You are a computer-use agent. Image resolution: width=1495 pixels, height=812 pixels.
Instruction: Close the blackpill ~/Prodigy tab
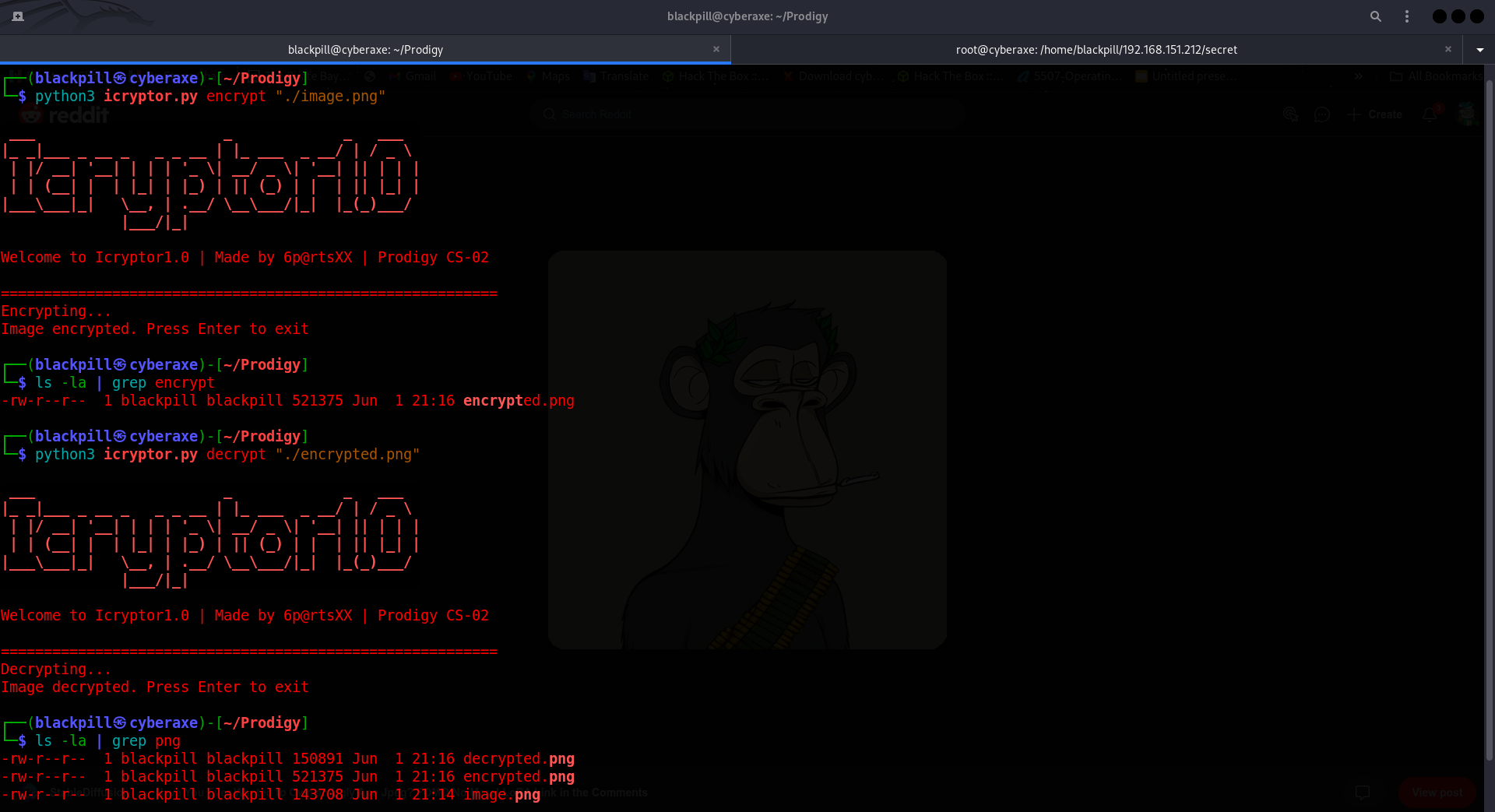(716, 49)
